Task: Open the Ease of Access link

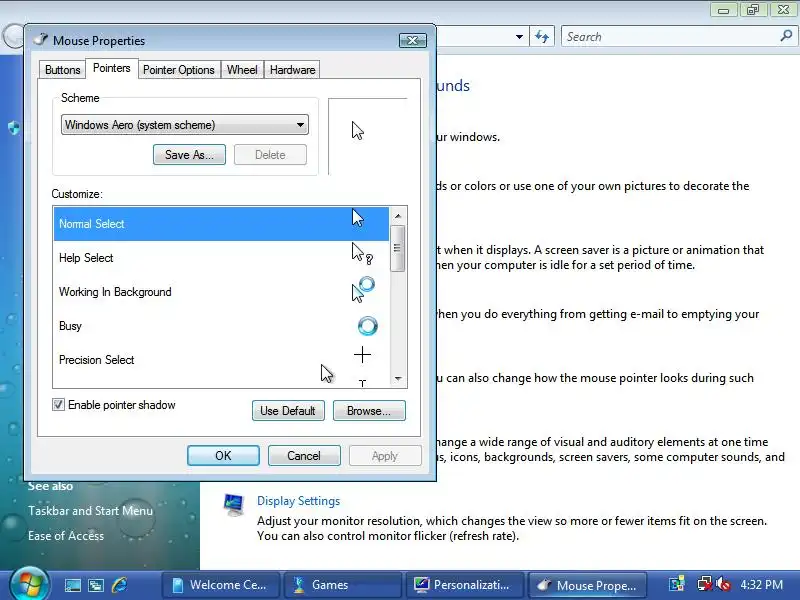Action: coord(66,536)
